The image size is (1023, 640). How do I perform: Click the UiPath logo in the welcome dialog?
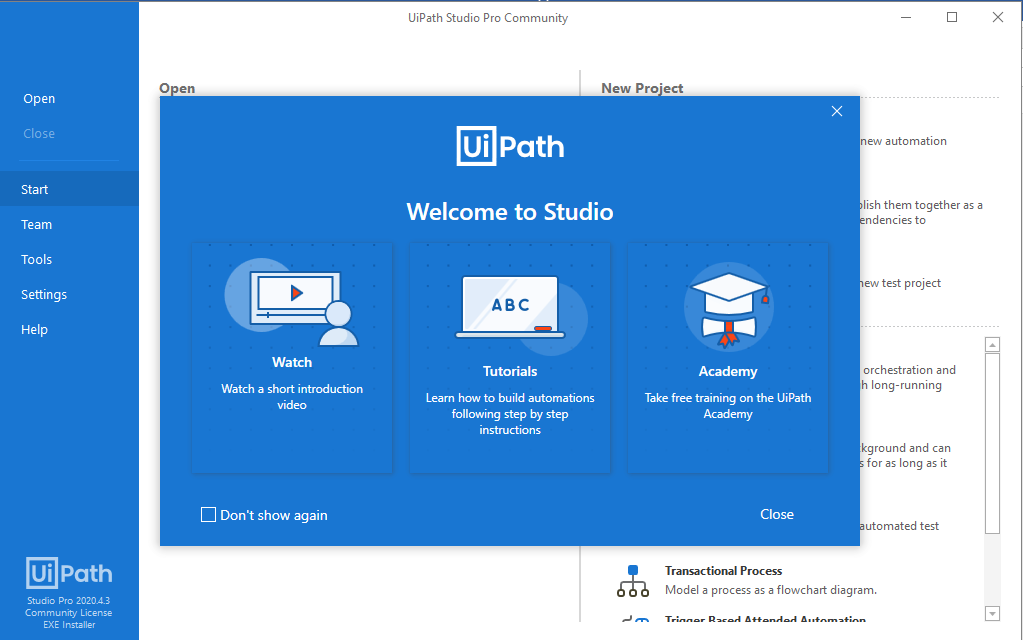[510, 146]
